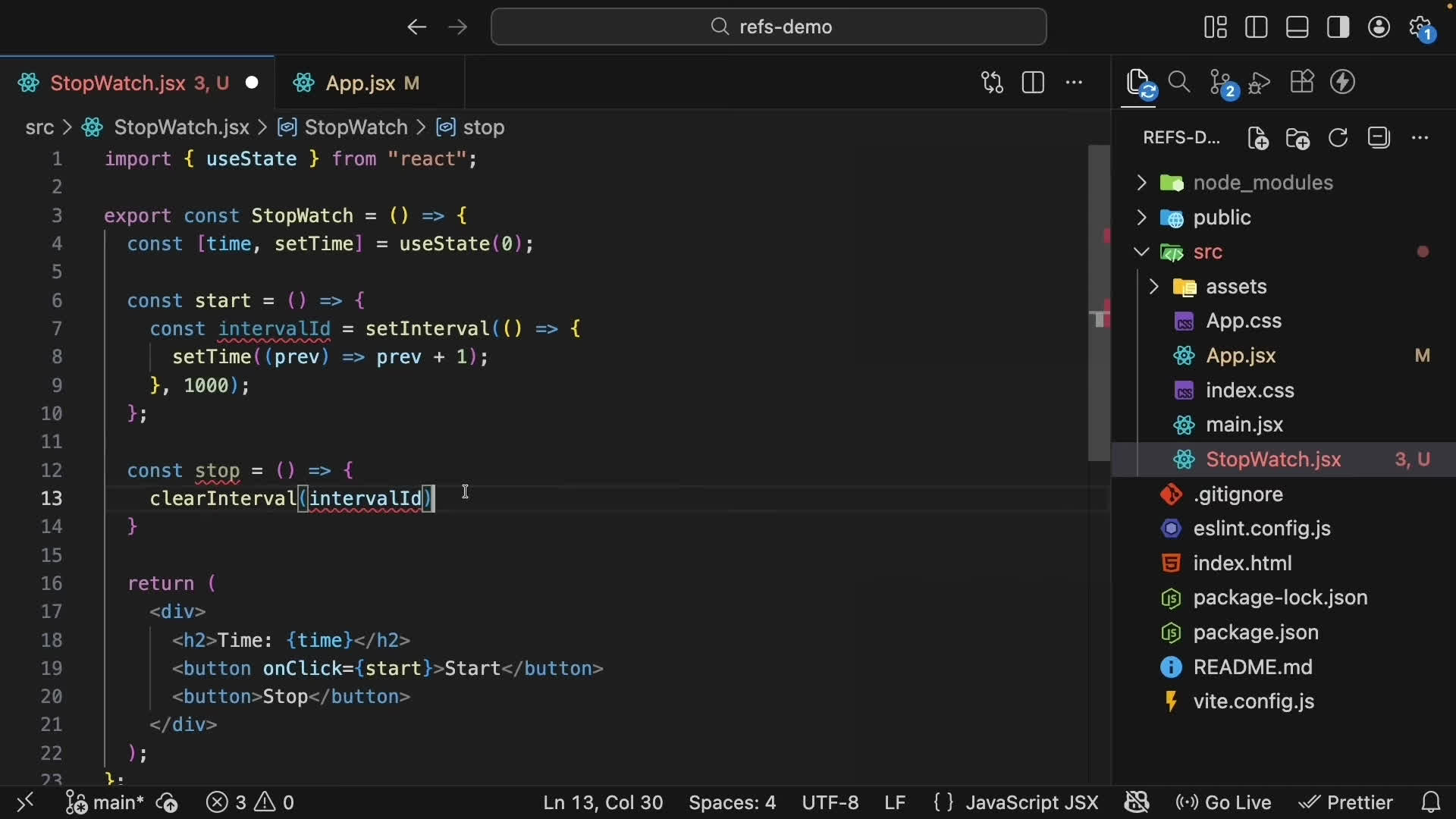Start Go Live server
This screenshot has width=1456, height=819.
click(x=1225, y=803)
